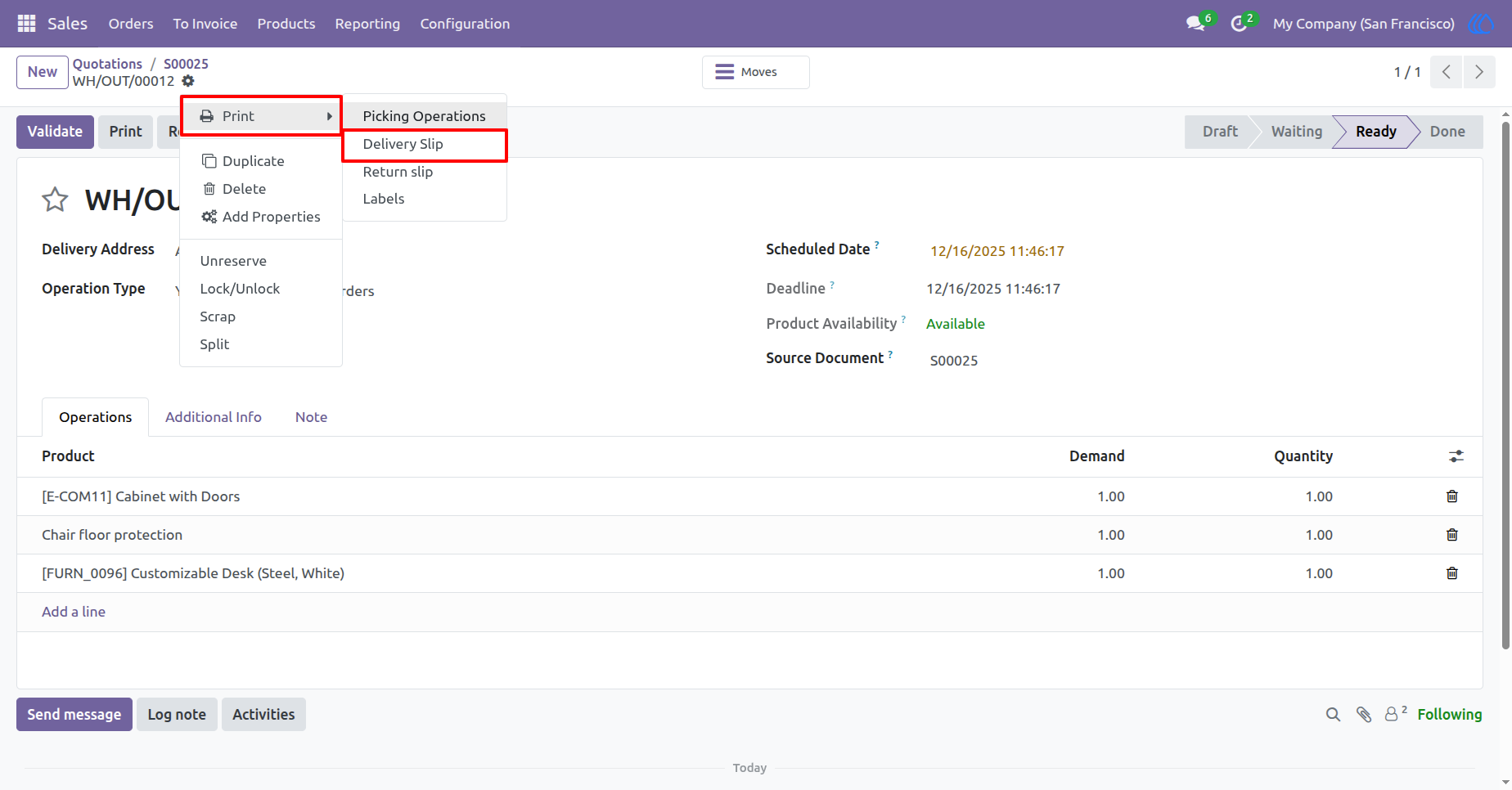Mark the transfer with the star icon
1512x790 pixels.
click(55, 200)
